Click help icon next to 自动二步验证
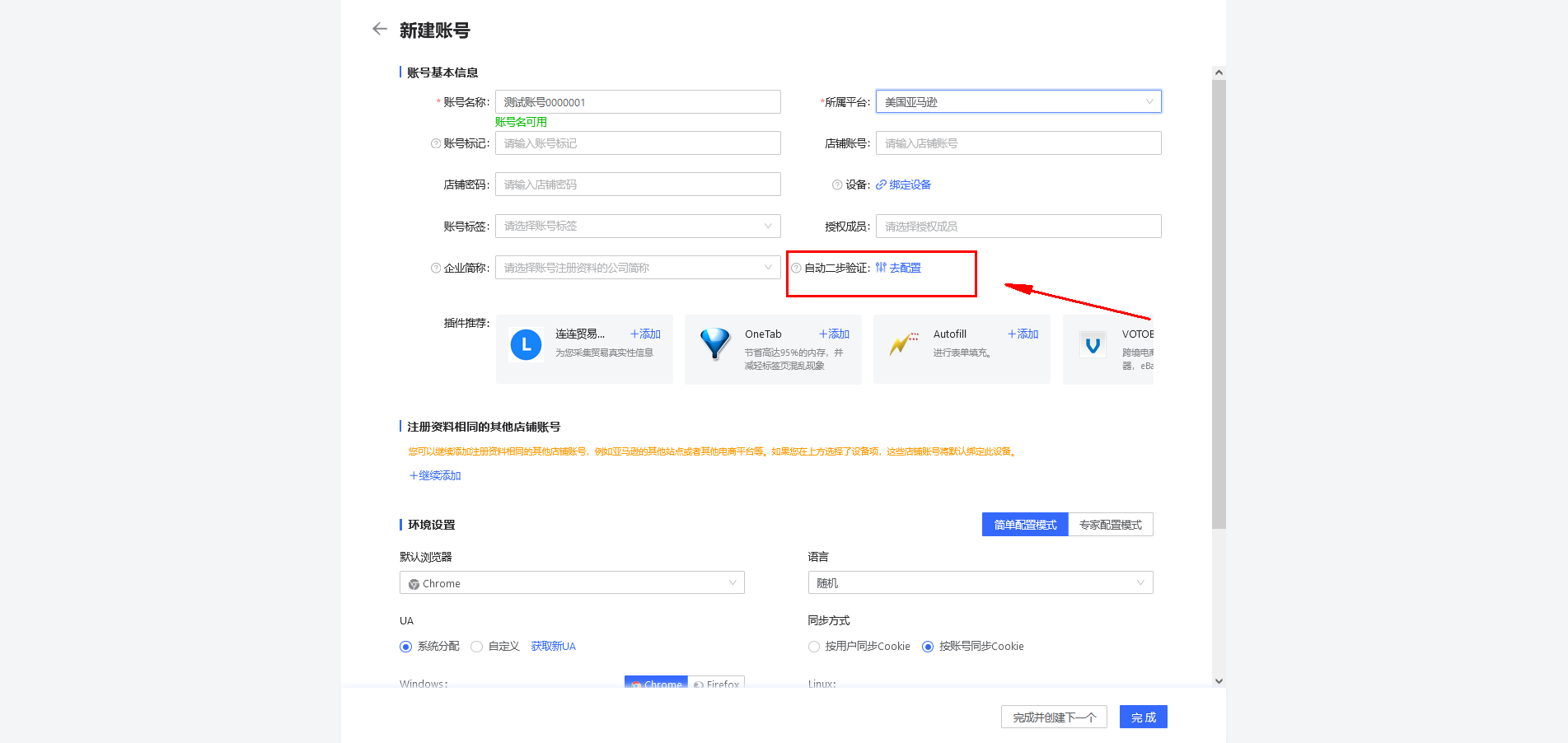 (x=796, y=268)
